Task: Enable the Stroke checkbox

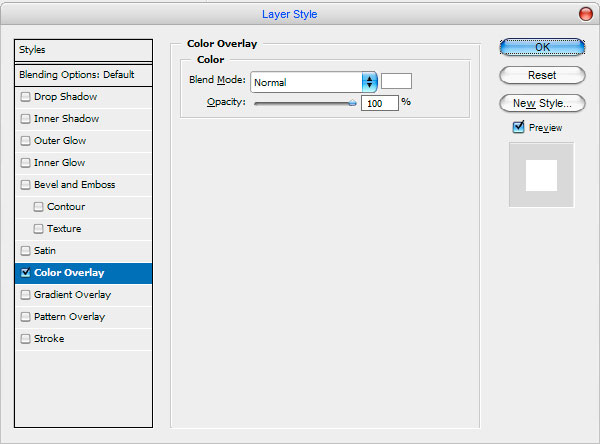Action: pos(25,339)
